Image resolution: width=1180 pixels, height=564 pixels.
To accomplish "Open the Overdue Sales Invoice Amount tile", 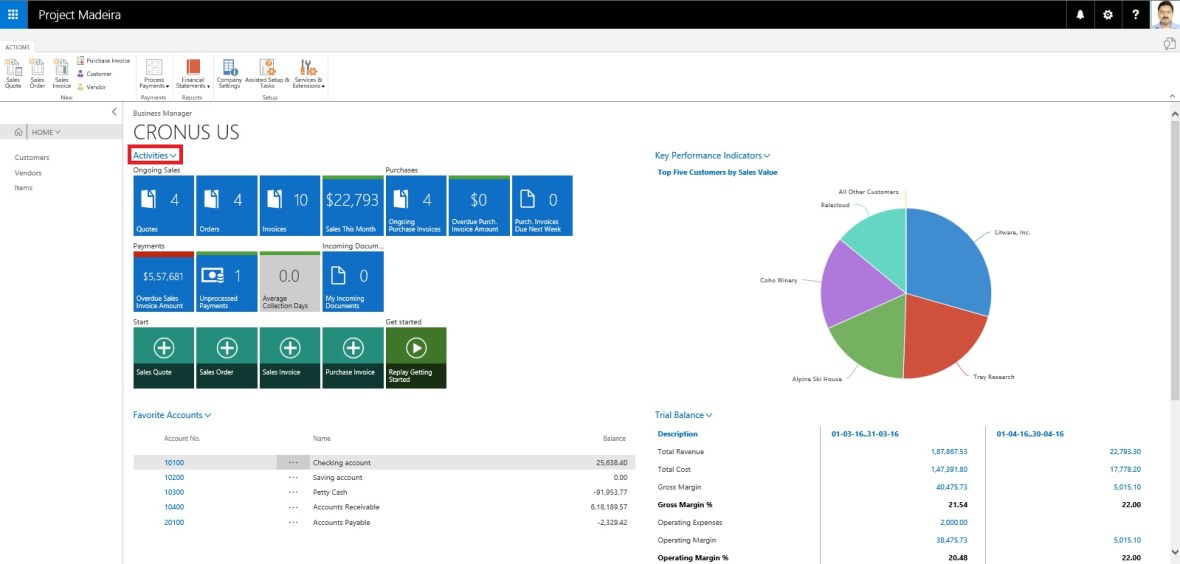I will pyautogui.click(x=164, y=281).
